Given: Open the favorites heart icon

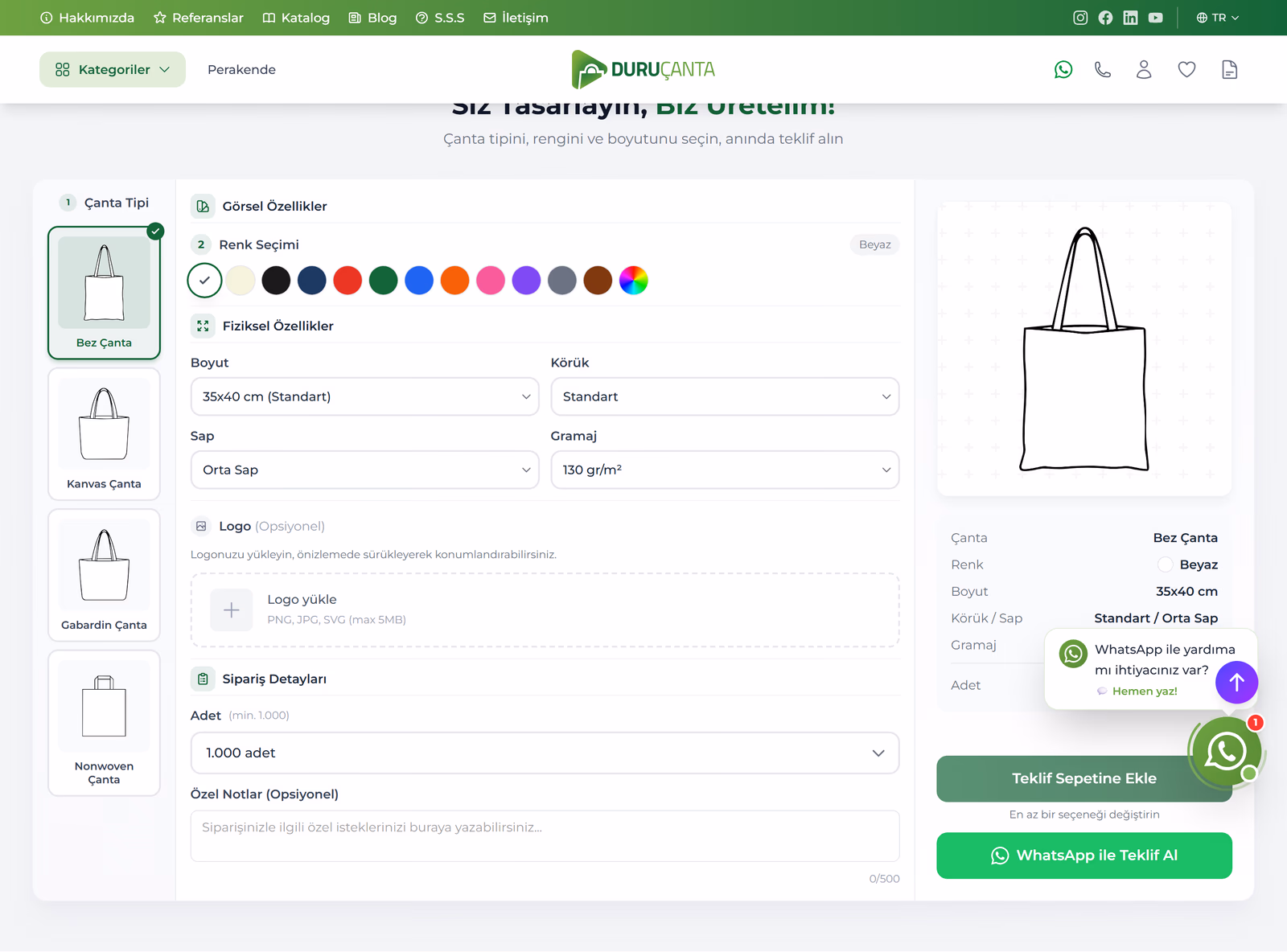Looking at the screenshot, I should coord(1186,70).
